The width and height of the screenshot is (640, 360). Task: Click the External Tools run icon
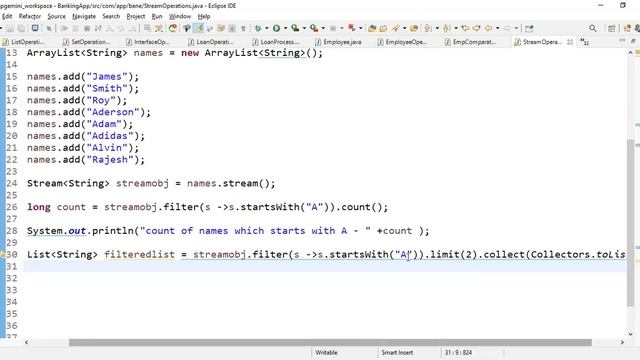coord(313,28)
